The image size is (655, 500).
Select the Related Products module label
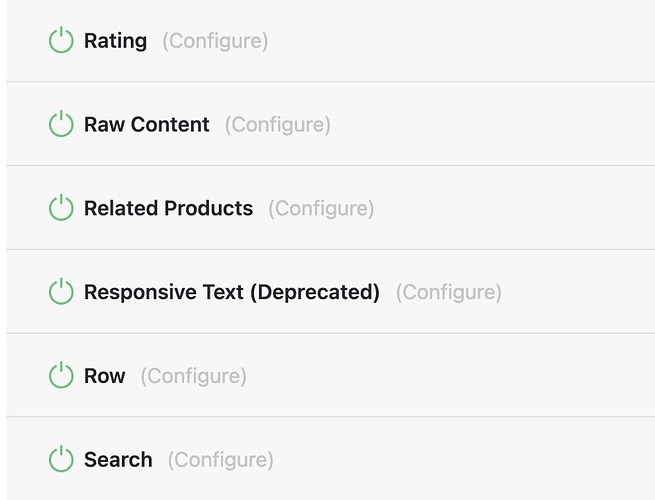click(168, 208)
